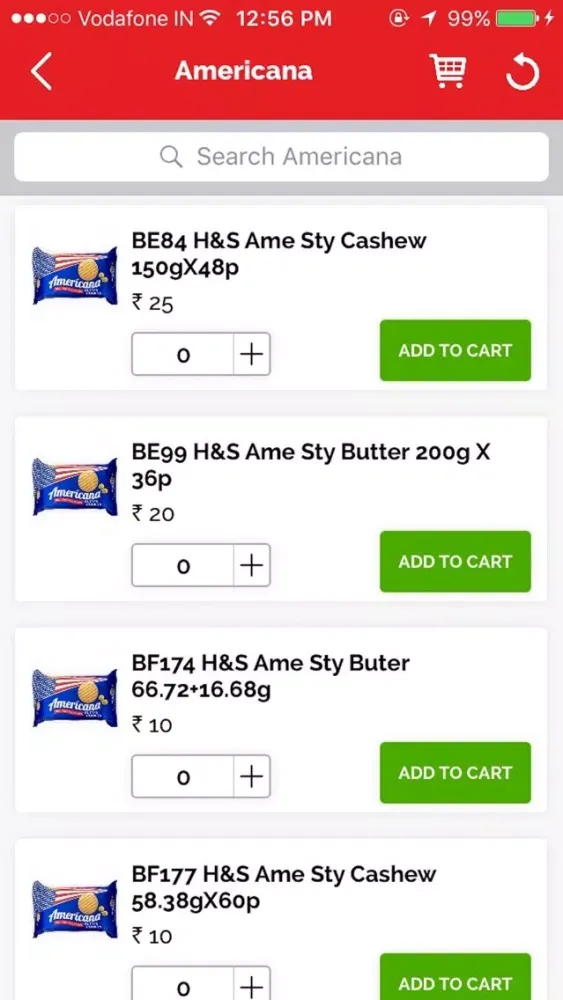Open the shopping cart icon
Screen dimensions: 563x1000
[x=448, y=71]
